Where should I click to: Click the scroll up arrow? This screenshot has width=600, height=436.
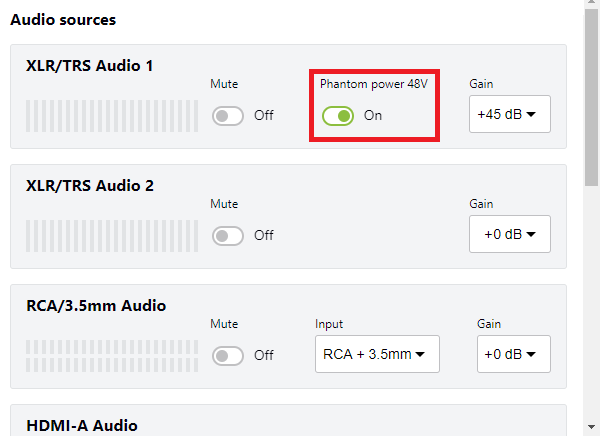click(x=592, y=7)
